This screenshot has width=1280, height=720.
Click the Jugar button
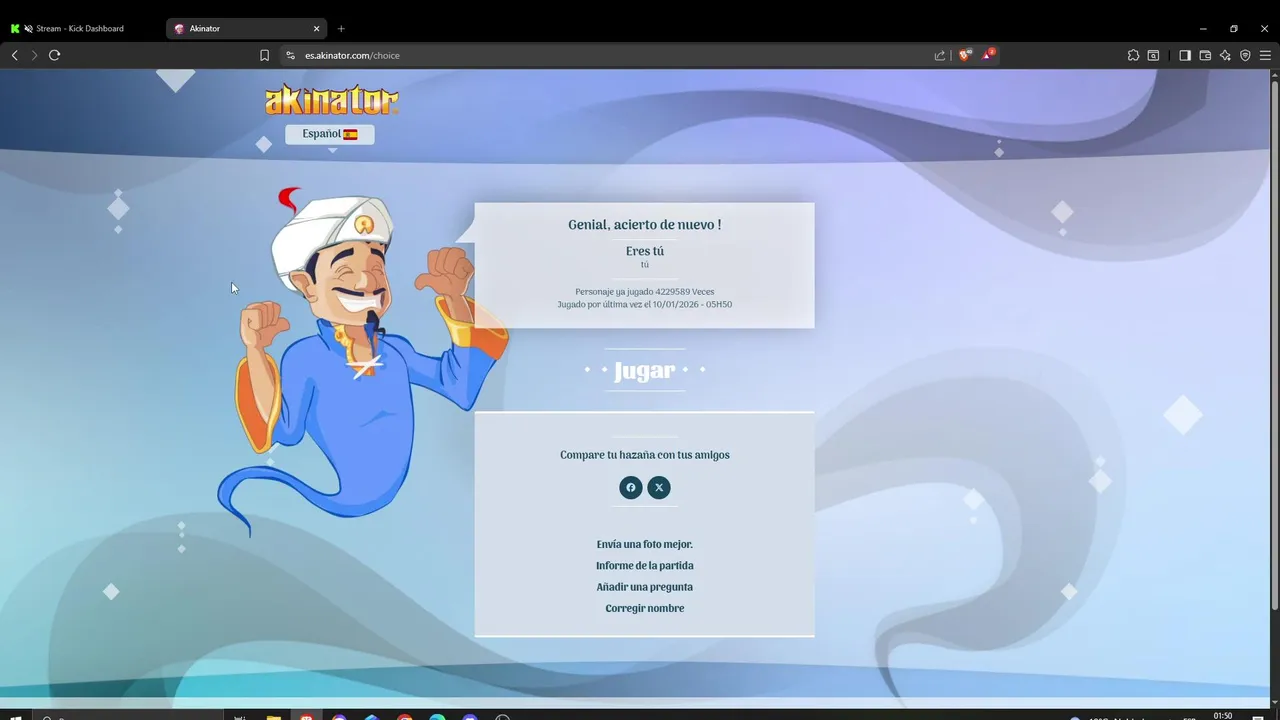[645, 370]
